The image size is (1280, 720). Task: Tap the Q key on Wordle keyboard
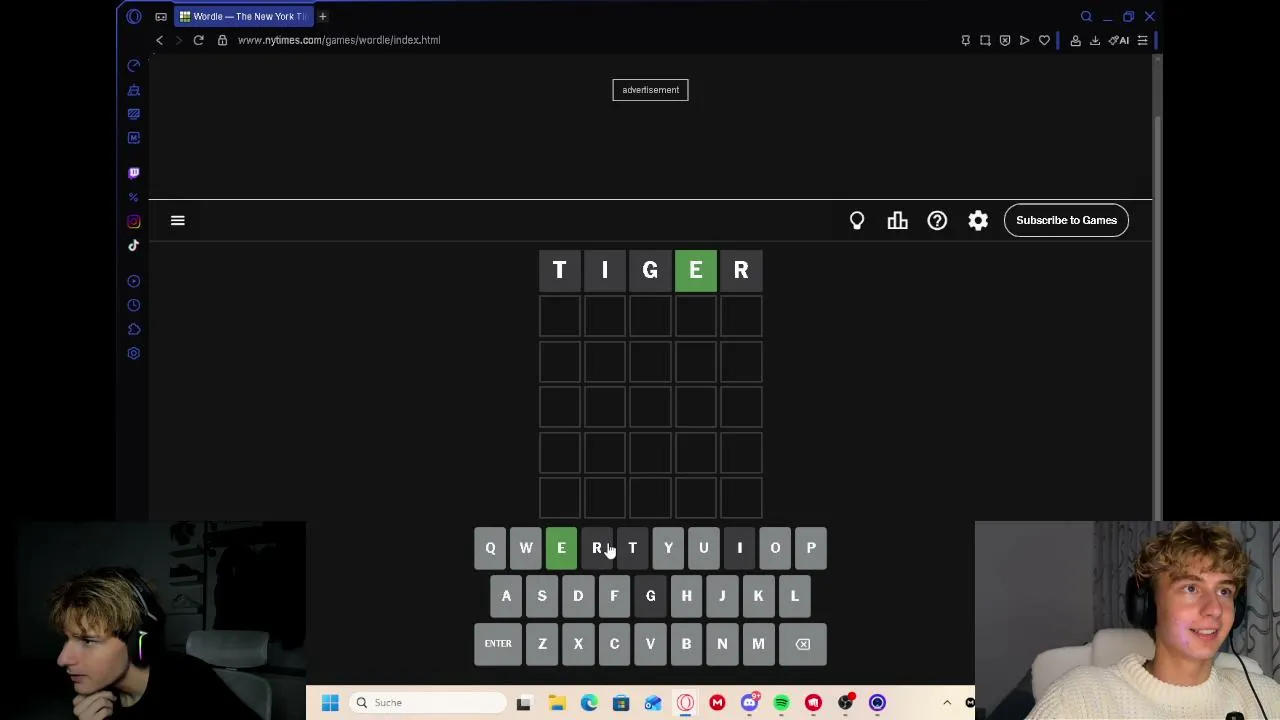pos(490,548)
